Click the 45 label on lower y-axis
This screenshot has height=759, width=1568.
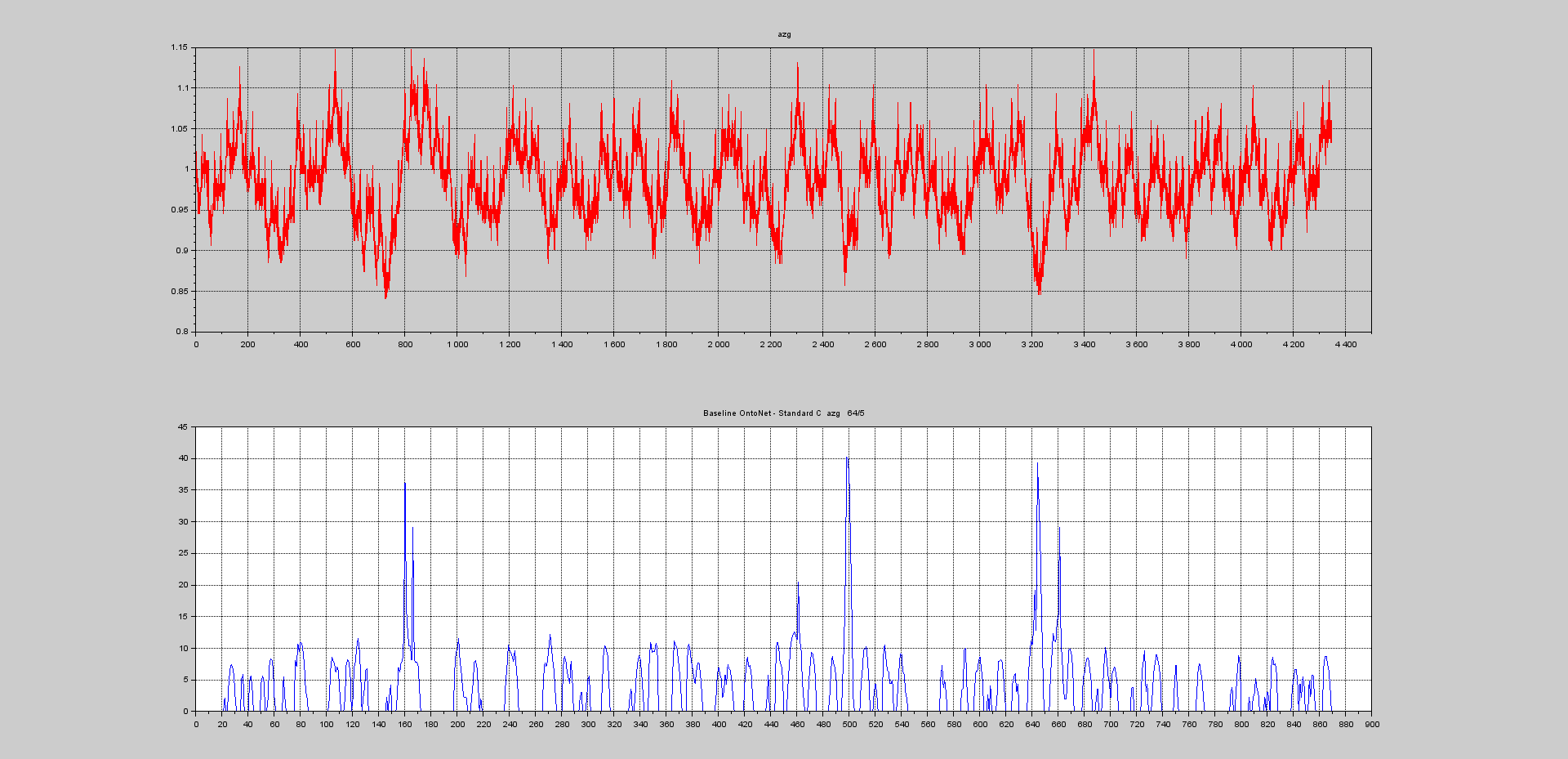[183, 426]
